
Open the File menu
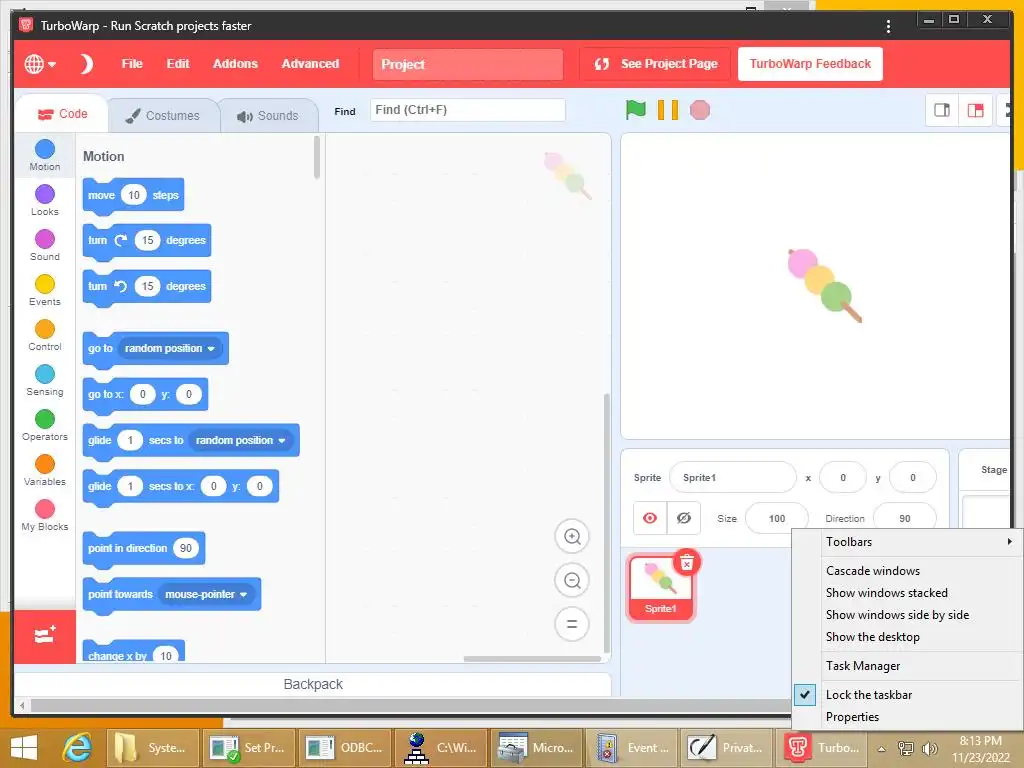pyautogui.click(x=132, y=64)
